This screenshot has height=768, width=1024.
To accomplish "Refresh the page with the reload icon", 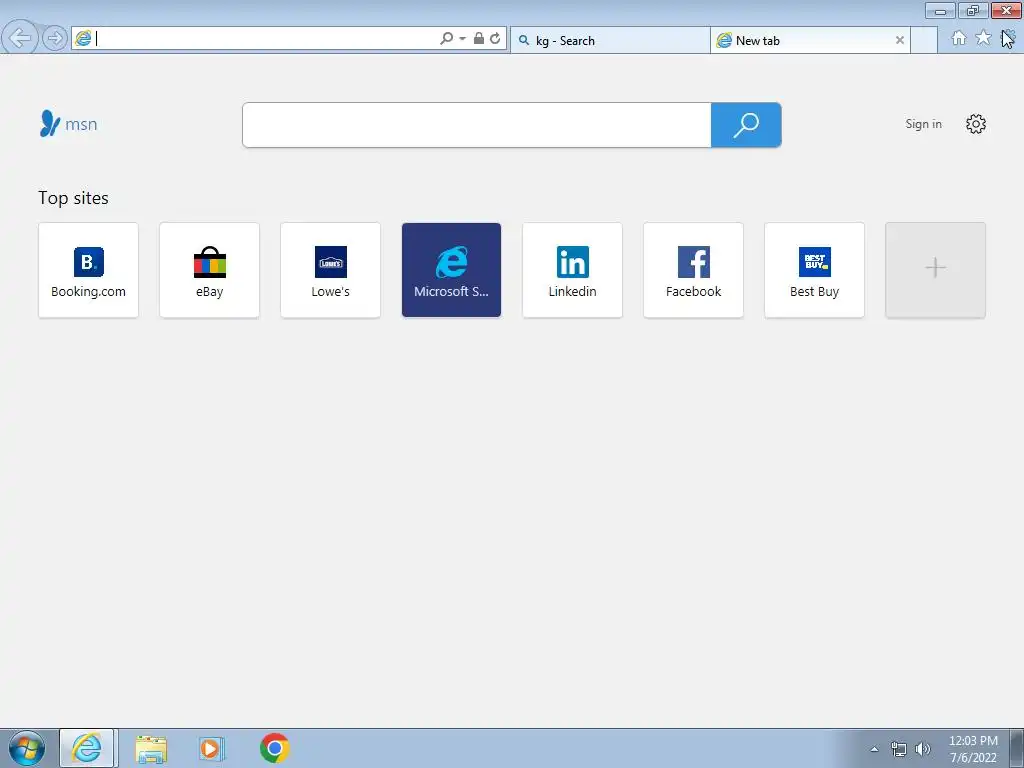I will pyautogui.click(x=496, y=39).
